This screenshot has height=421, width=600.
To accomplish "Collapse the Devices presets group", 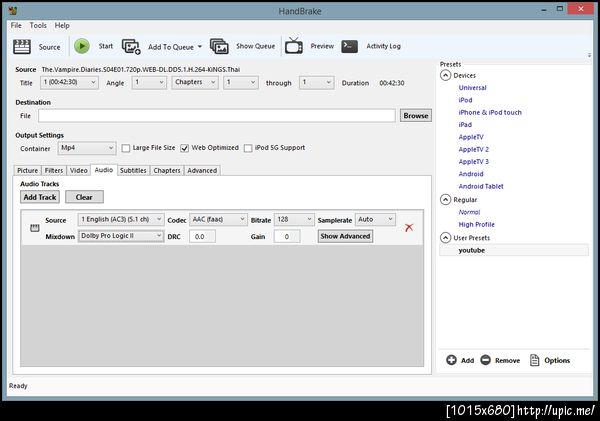I will (x=445, y=75).
